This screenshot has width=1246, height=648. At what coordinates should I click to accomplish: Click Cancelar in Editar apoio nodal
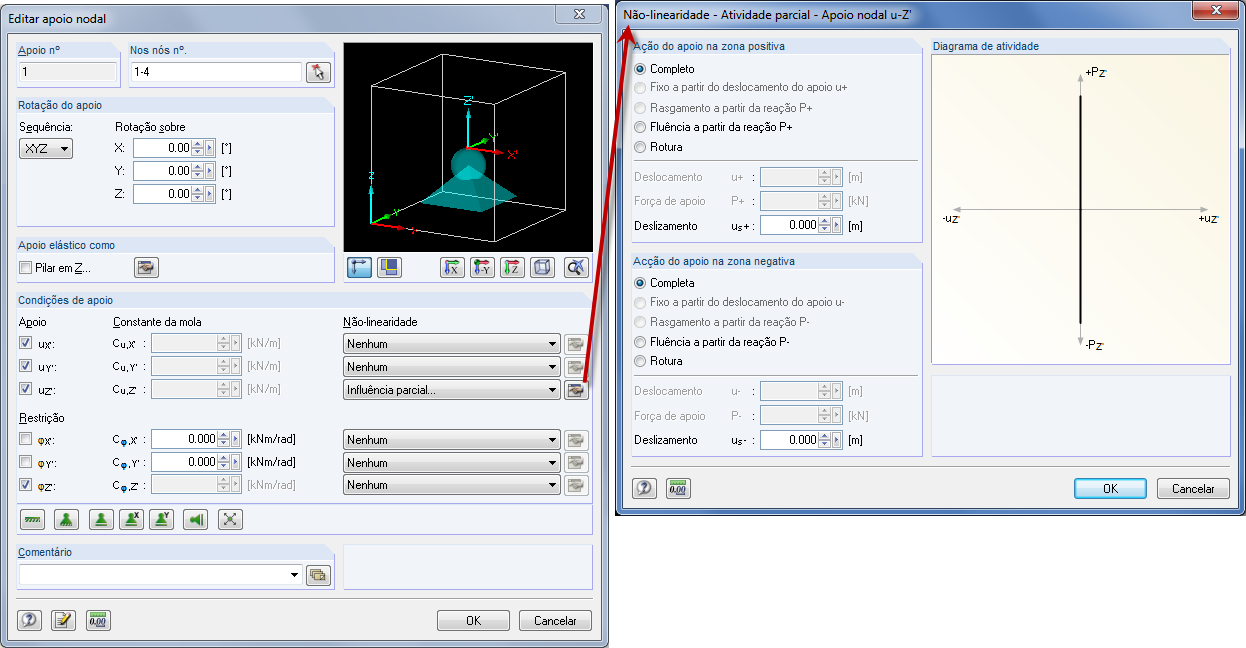tap(555, 620)
